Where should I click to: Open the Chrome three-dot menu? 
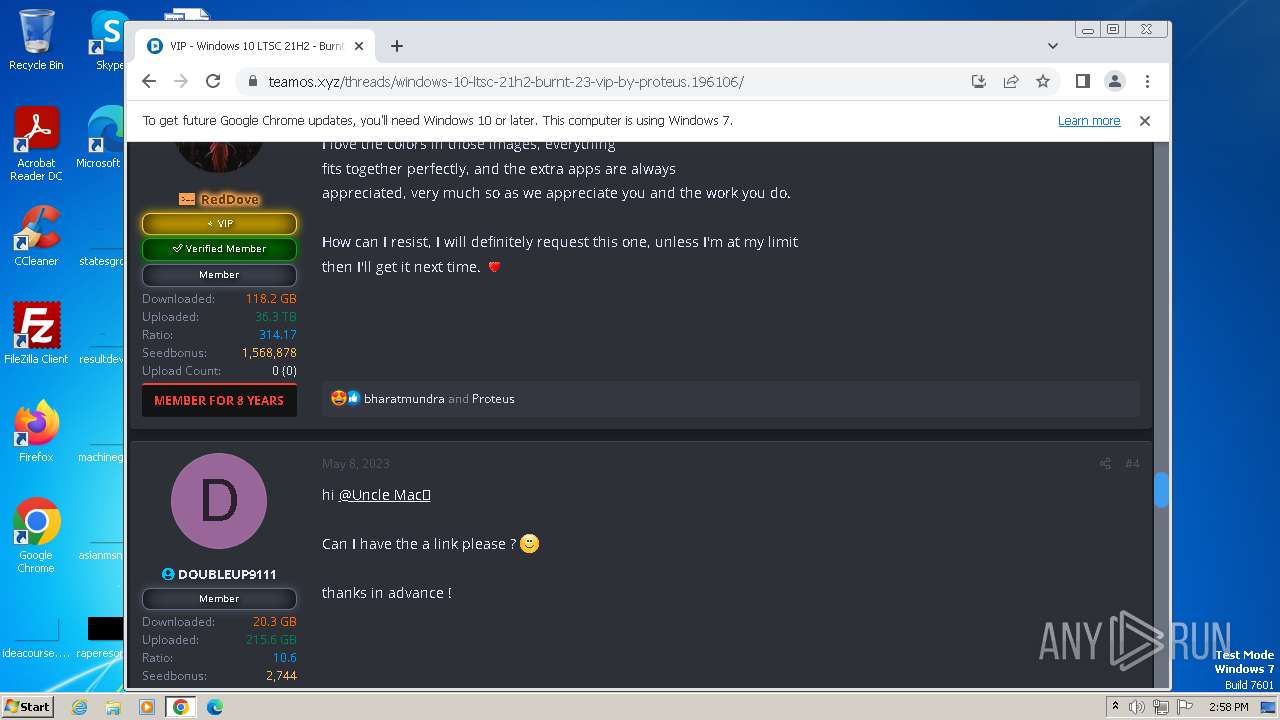pyautogui.click(x=1147, y=81)
